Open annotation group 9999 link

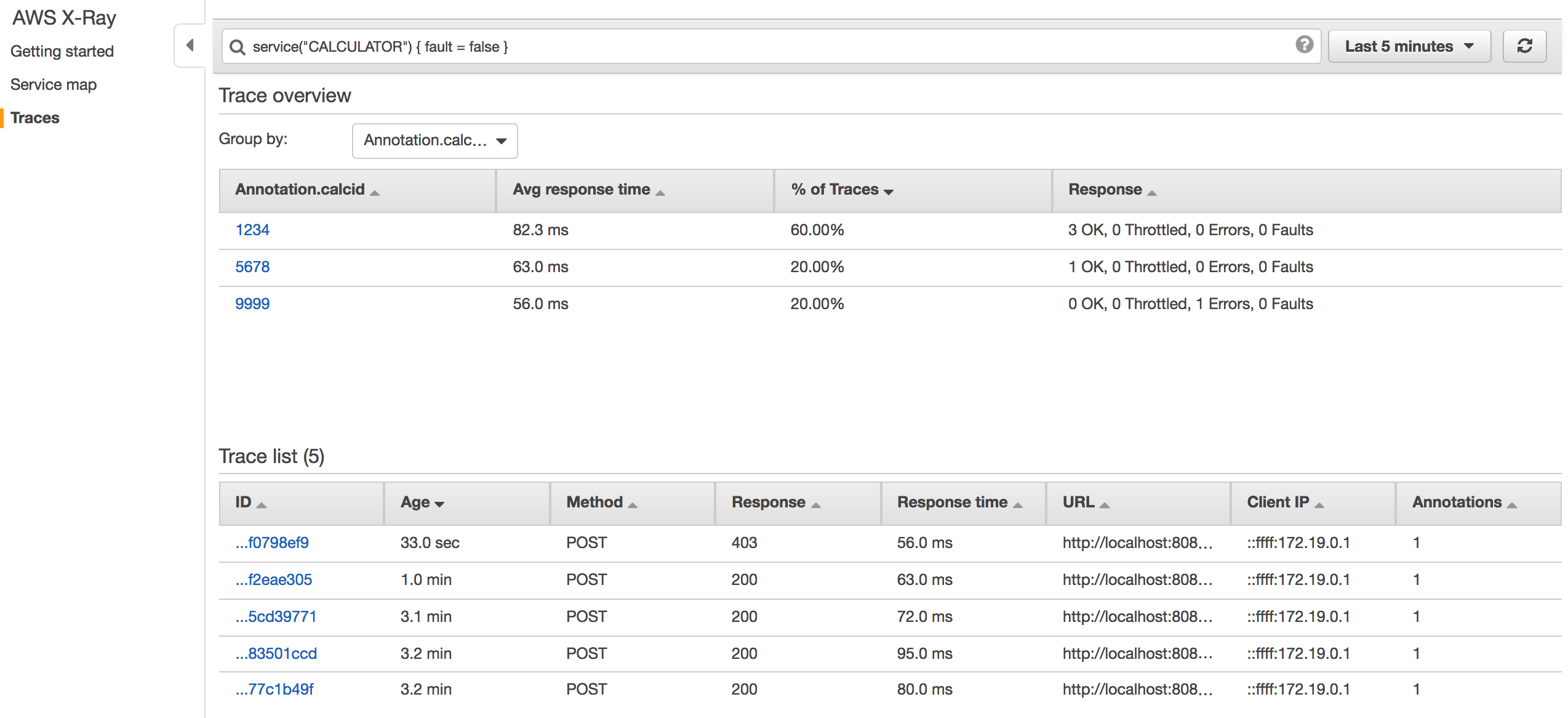tap(252, 304)
